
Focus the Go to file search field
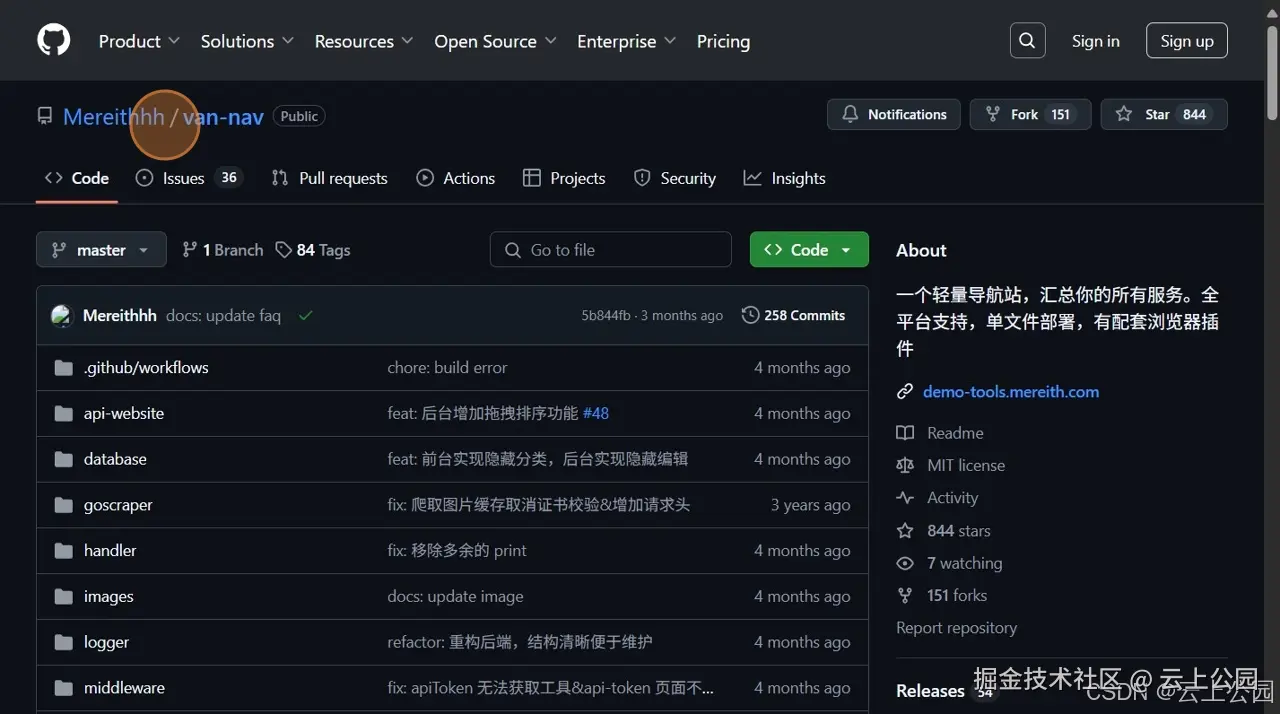tap(611, 250)
